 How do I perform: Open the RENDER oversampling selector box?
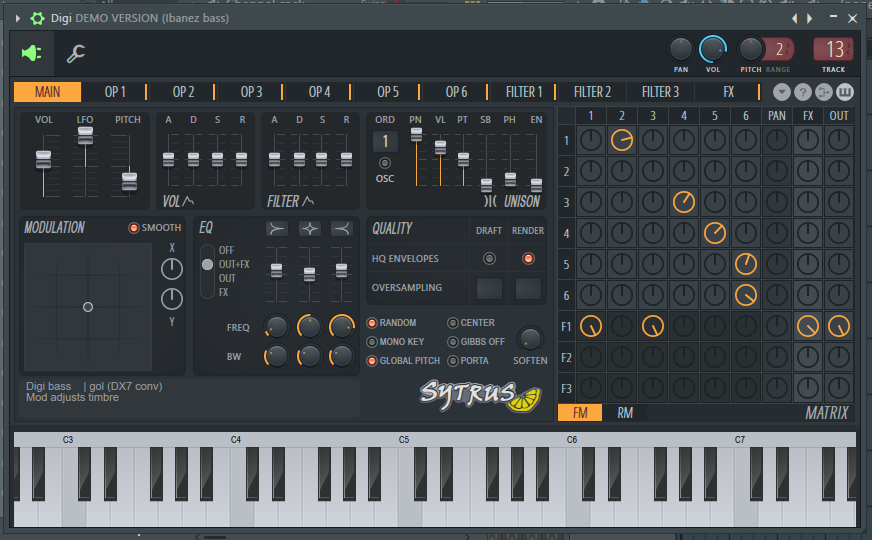pyautogui.click(x=528, y=288)
